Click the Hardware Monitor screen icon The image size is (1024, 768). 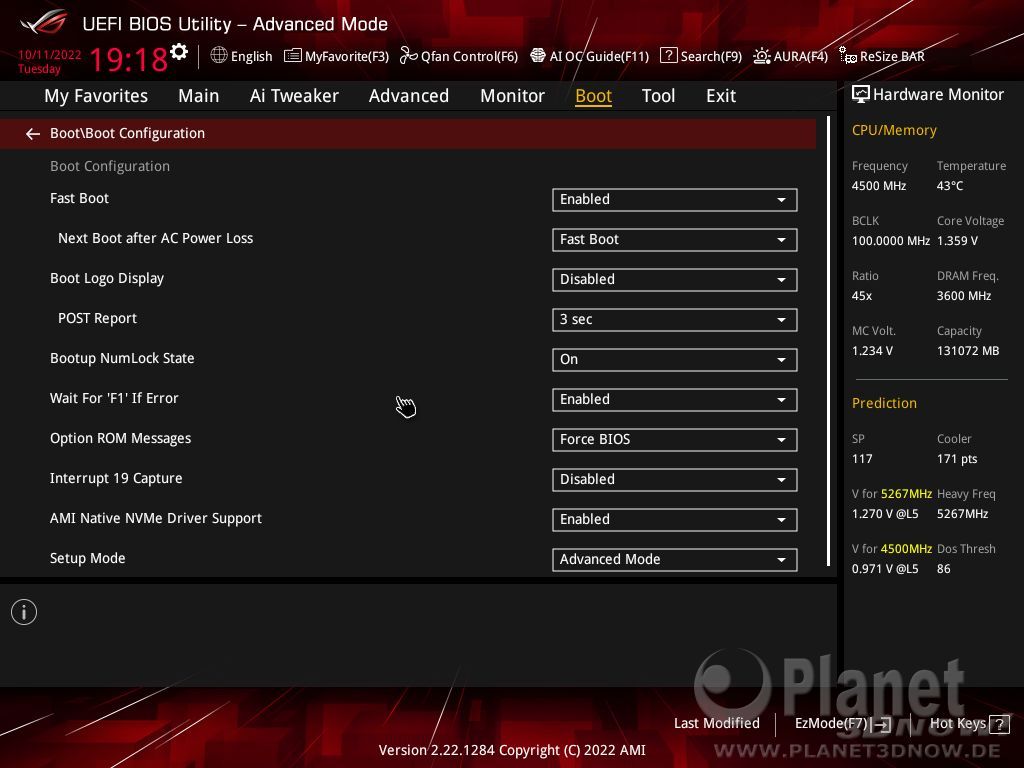[x=861, y=95]
